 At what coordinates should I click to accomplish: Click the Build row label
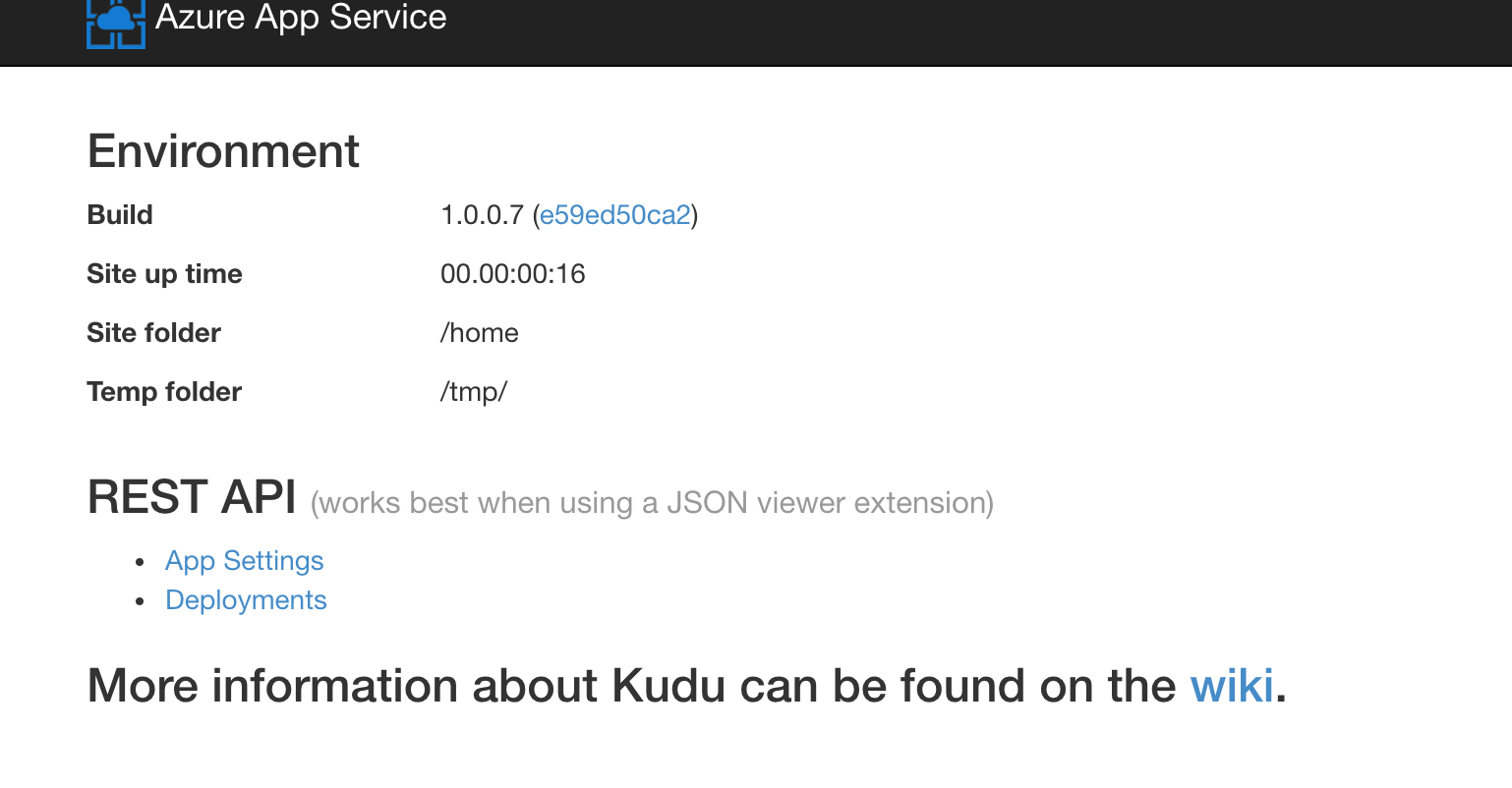click(120, 215)
